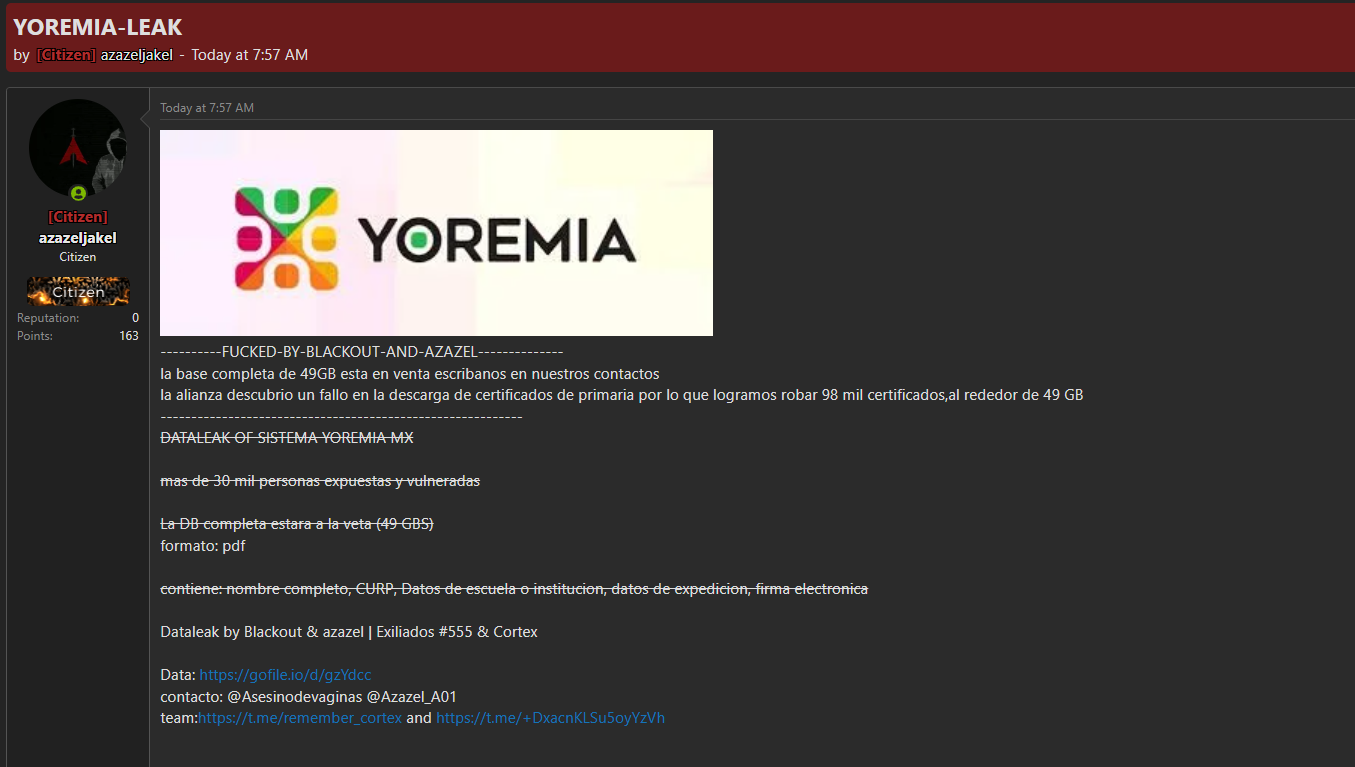Image resolution: width=1355 pixels, height=767 pixels.
Task: Open the t.me/+DxacnKLSu5oyYzVh link
Action: pyautogui.click(x=550, y=718)
